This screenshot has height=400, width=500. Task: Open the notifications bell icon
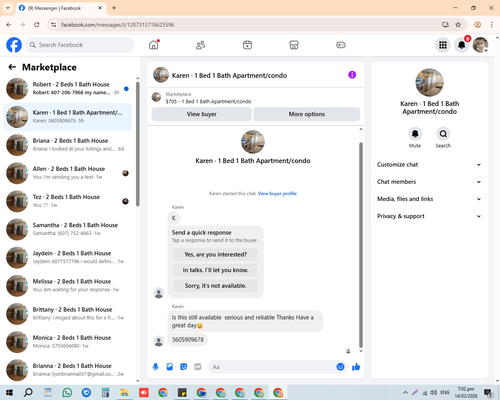pyautogui.click(x=462, y=45)
